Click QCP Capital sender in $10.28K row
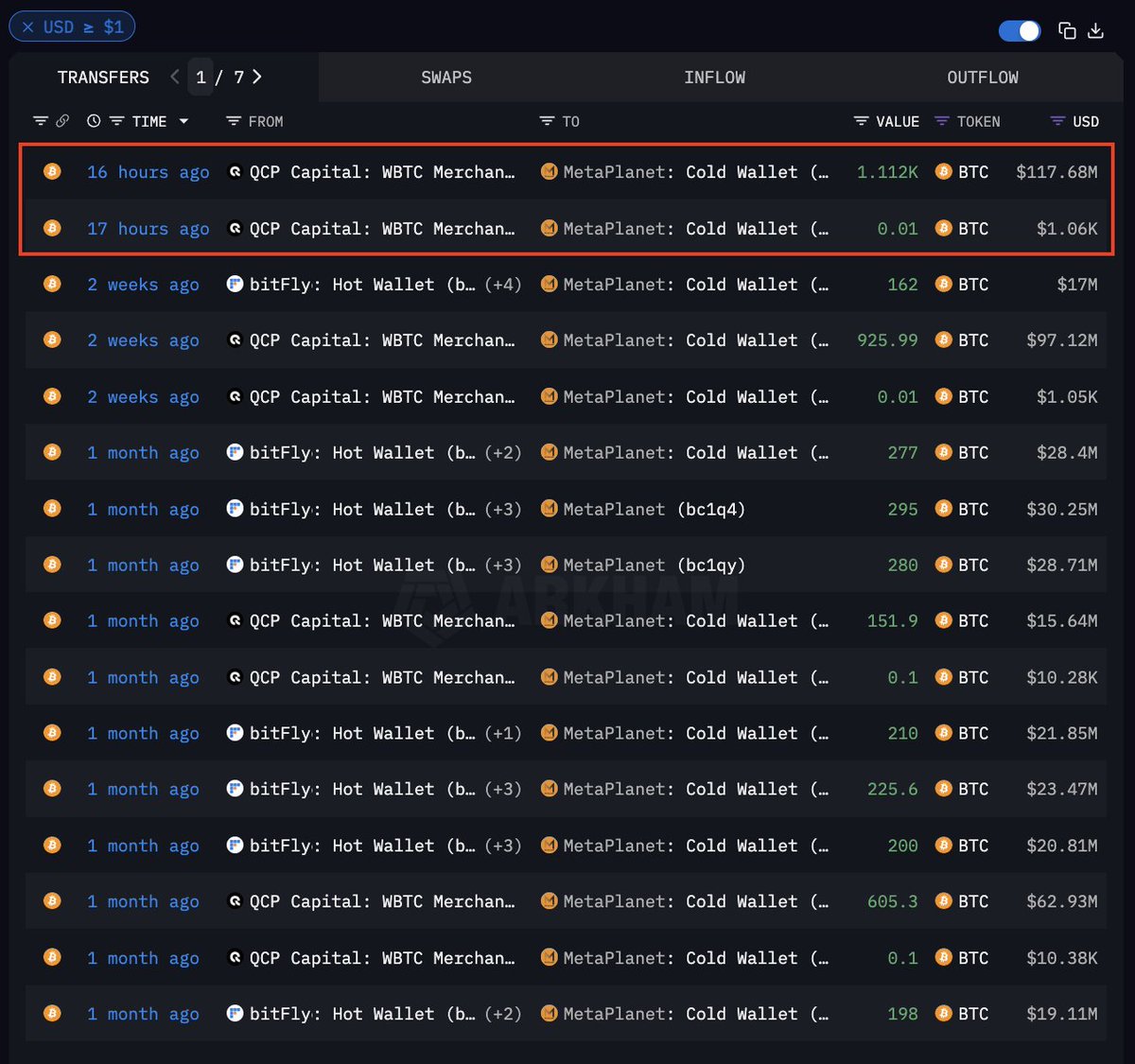The width and height of the screenshot is (1135, 1064). point(382,677)
